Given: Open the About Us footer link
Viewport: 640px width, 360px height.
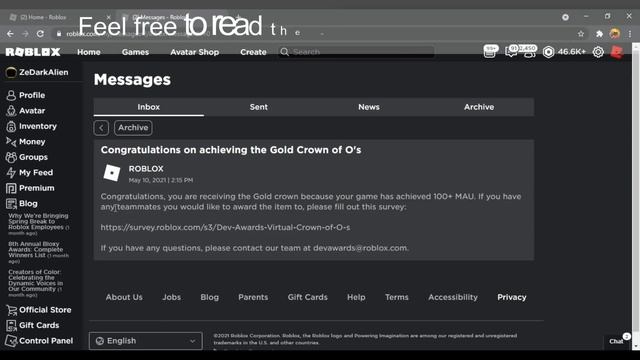Looking at the screenshot, I should pos(124,297).
